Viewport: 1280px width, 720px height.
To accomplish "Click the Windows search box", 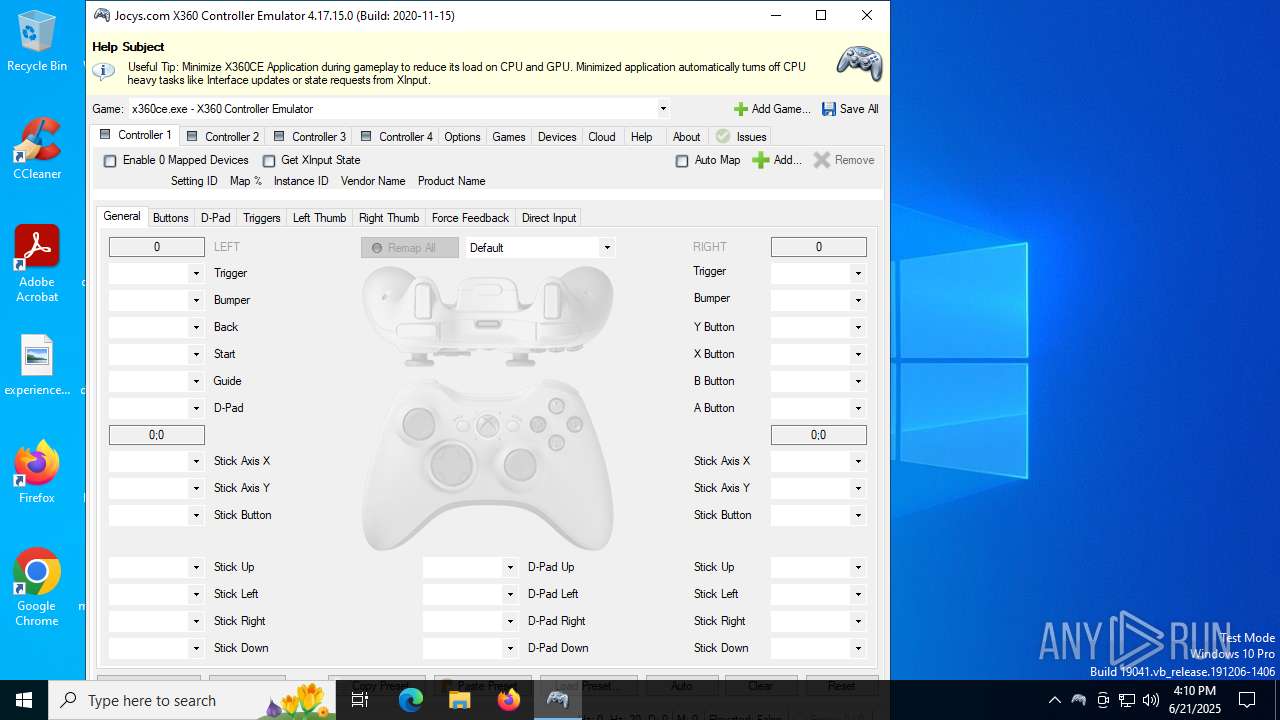I will pyautogui.click(x=194, y=700).
